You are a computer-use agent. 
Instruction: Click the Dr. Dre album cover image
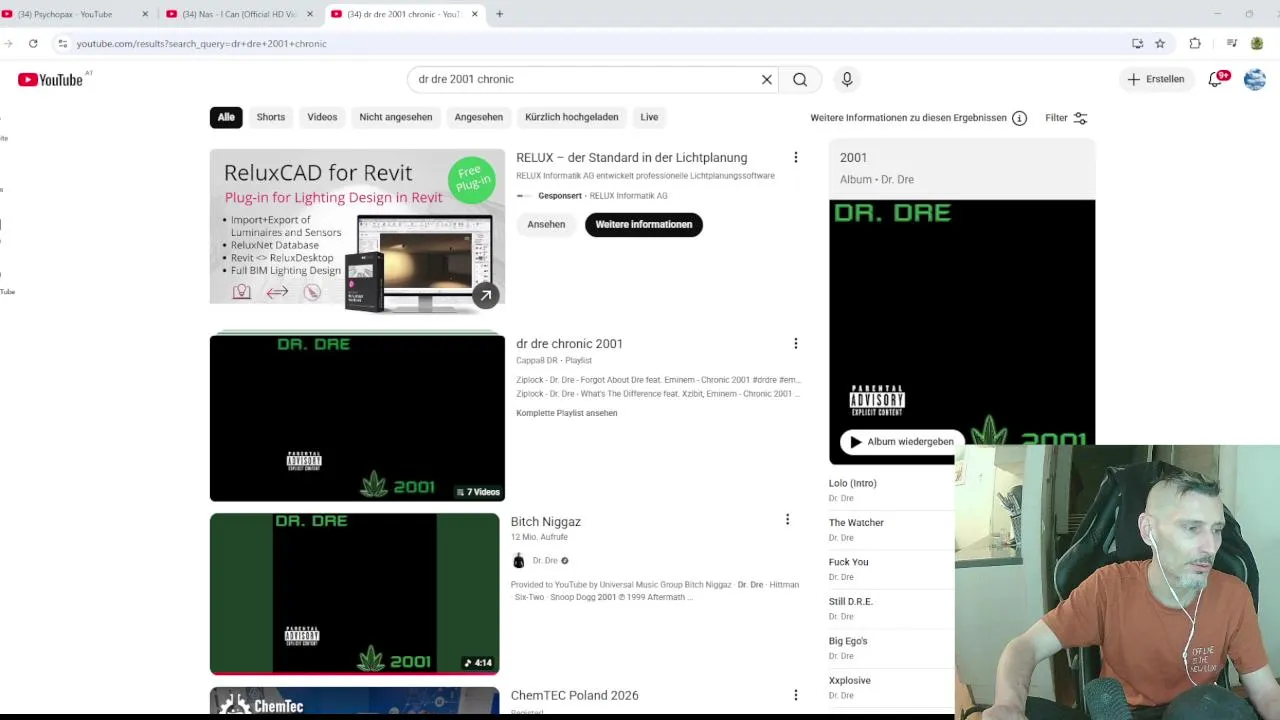click(x=962, y=330)
